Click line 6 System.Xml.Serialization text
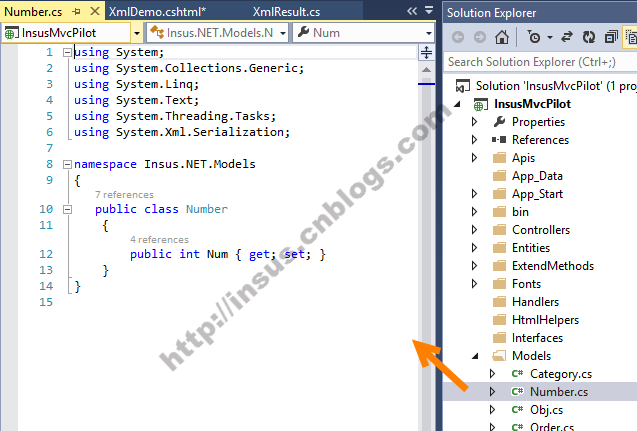 tap(202, 132)
